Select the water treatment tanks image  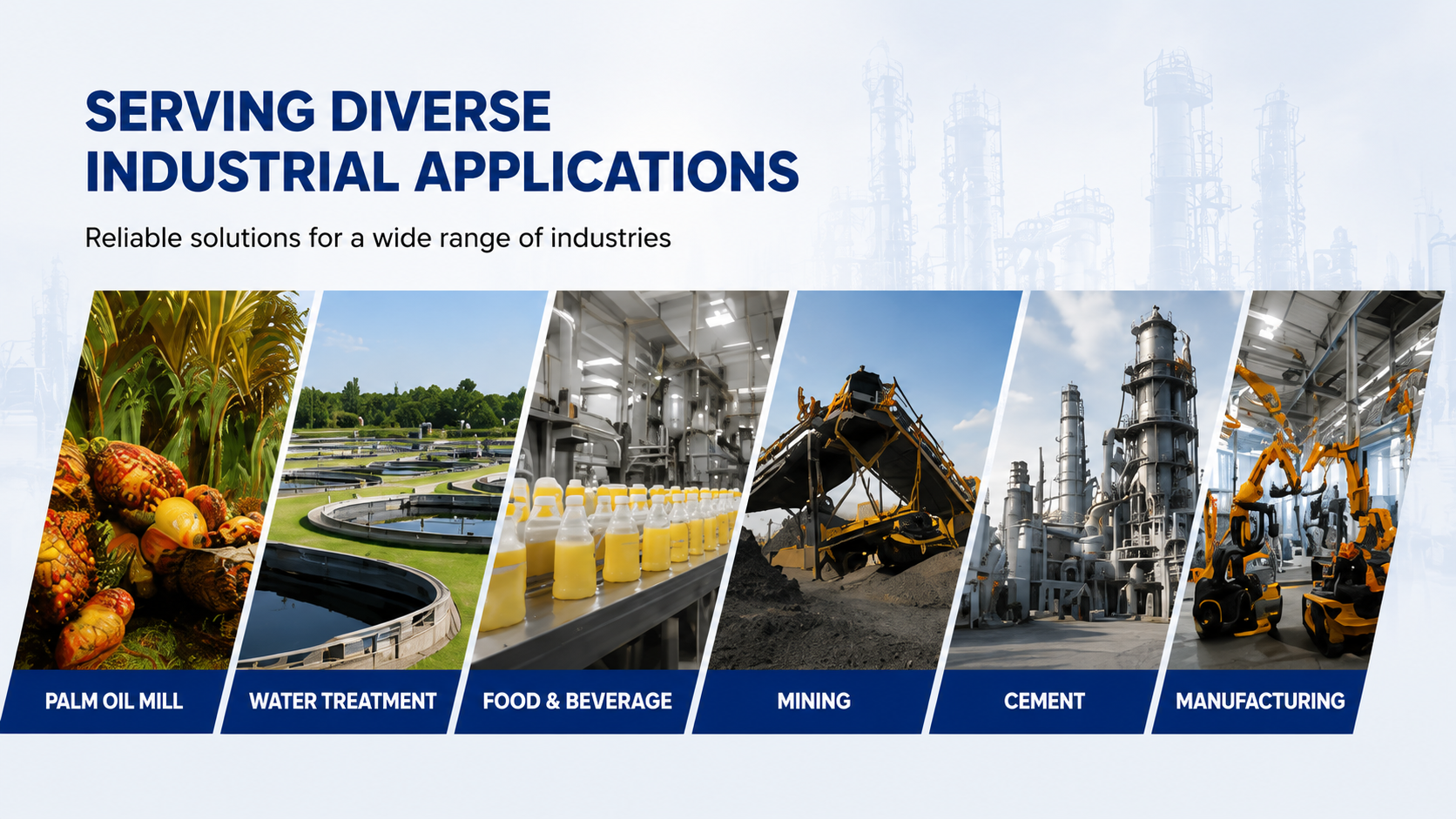392,480
